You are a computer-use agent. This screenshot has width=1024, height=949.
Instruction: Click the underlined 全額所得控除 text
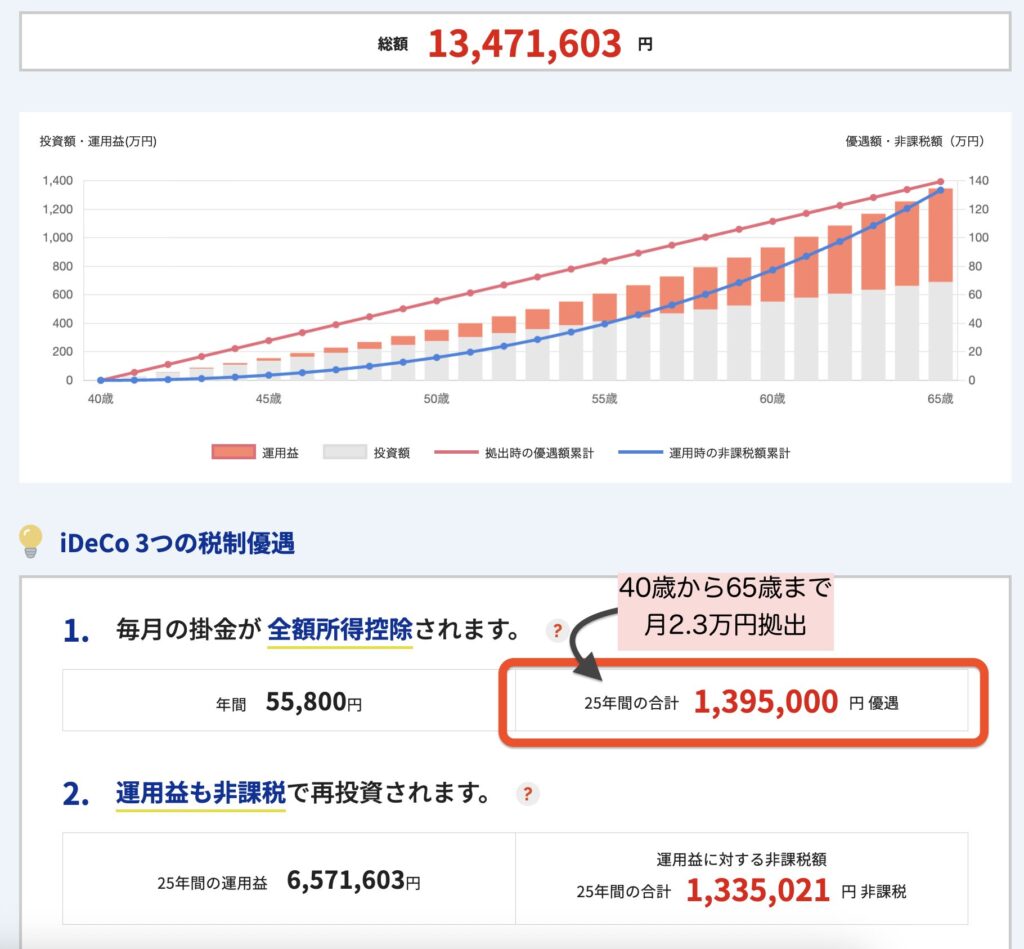click(340, 631)
